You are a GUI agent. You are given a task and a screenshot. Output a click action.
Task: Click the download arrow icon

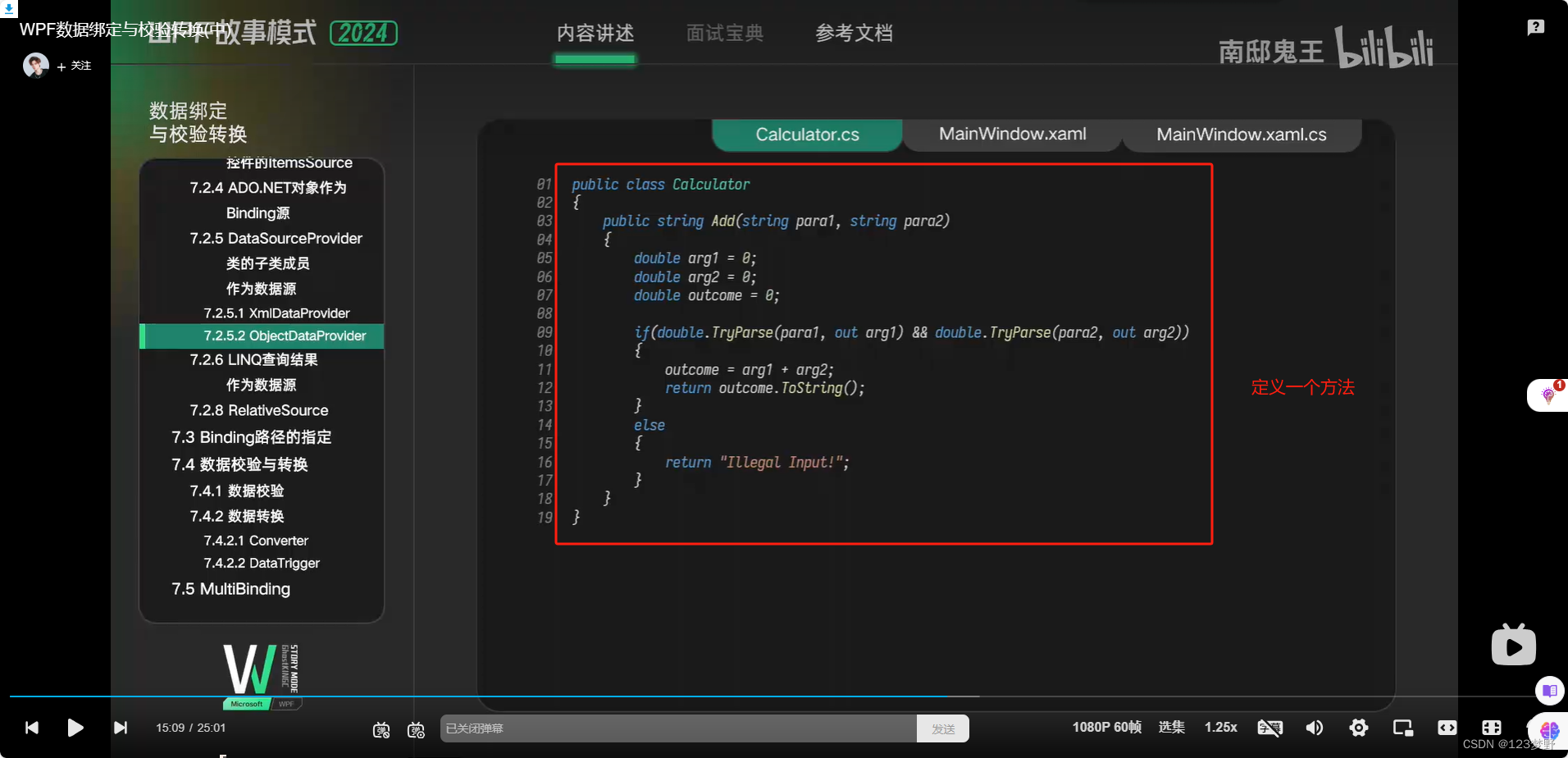tap(9, 9)
